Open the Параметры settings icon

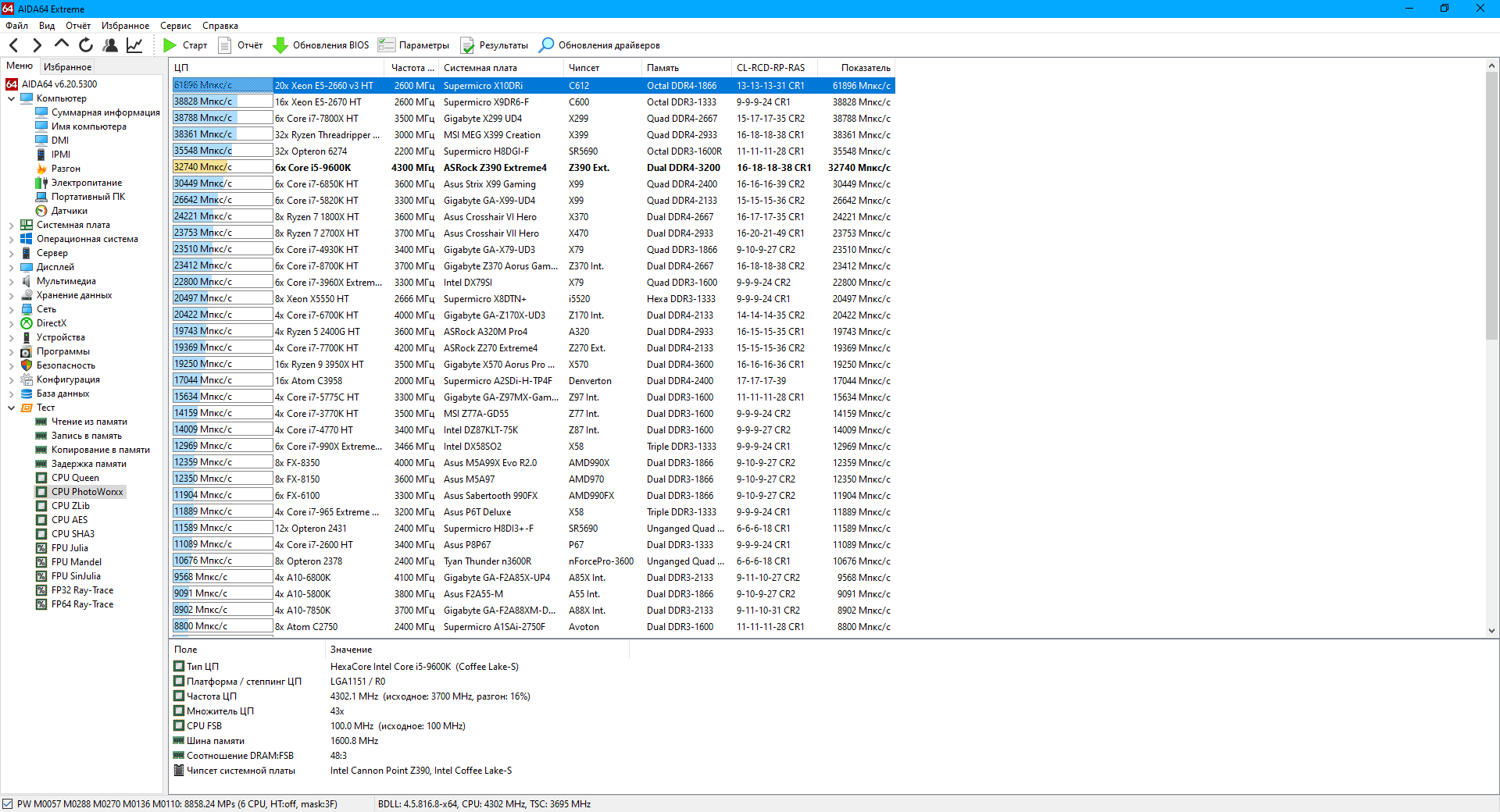coord(386,45)
